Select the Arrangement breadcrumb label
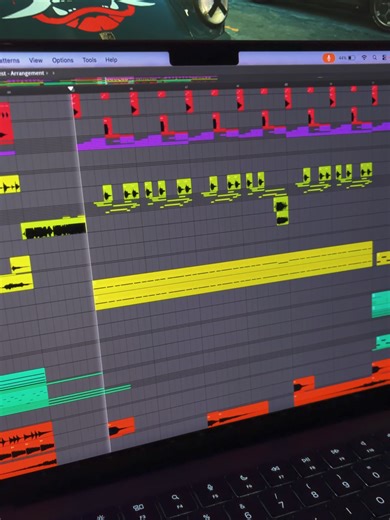This screenshot has width=390, height=520. pos(27,73)
